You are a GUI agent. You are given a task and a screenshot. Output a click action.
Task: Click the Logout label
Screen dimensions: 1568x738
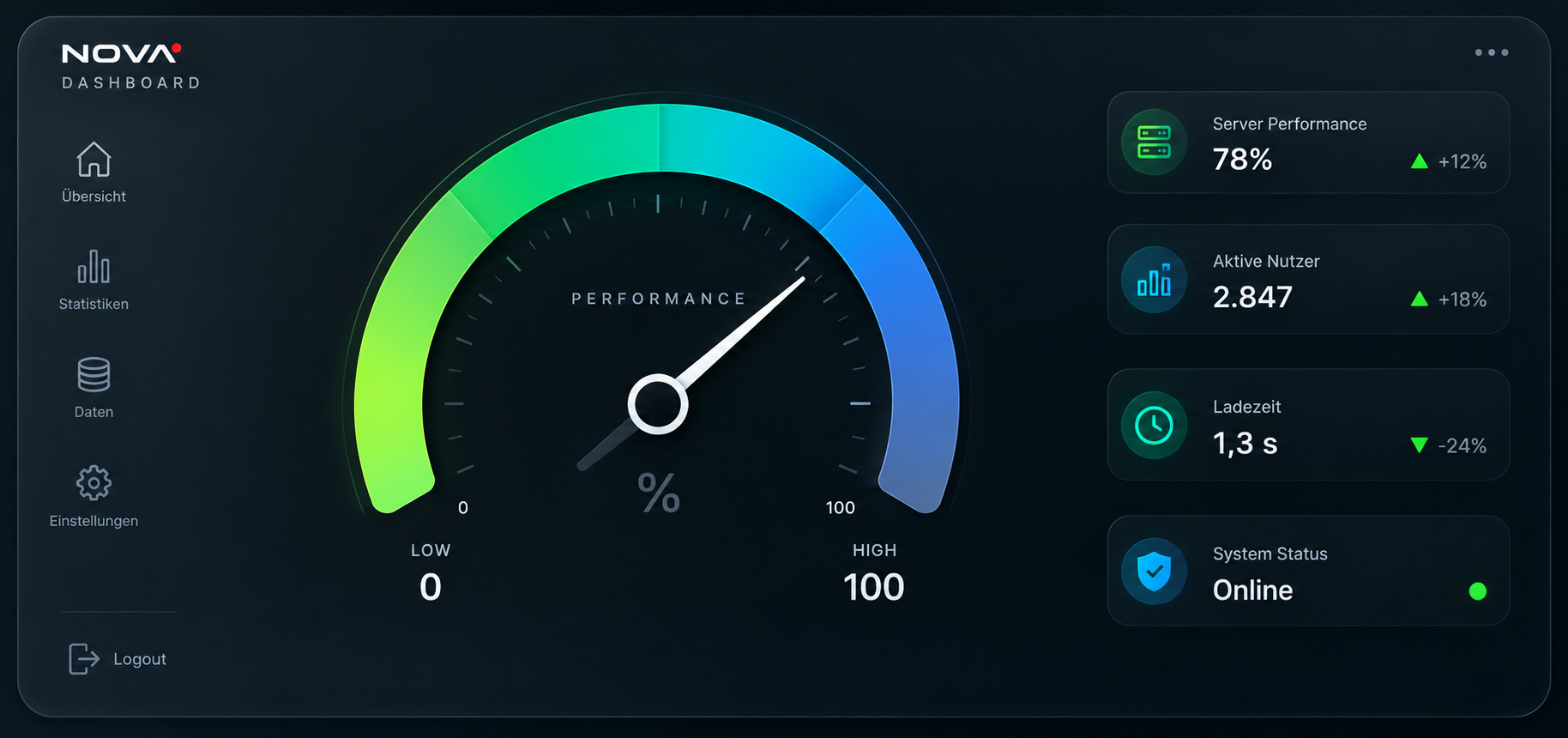point(140,659)
